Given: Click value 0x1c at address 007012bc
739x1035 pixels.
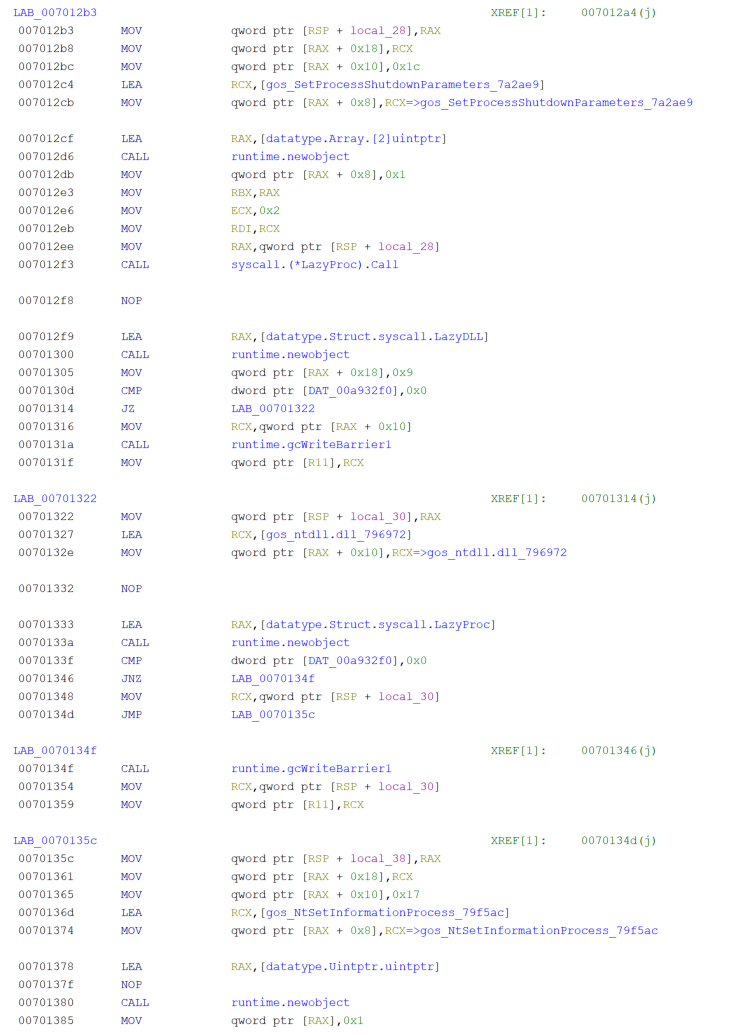Looking at the screenshot, I should click(x=406, y=67).
